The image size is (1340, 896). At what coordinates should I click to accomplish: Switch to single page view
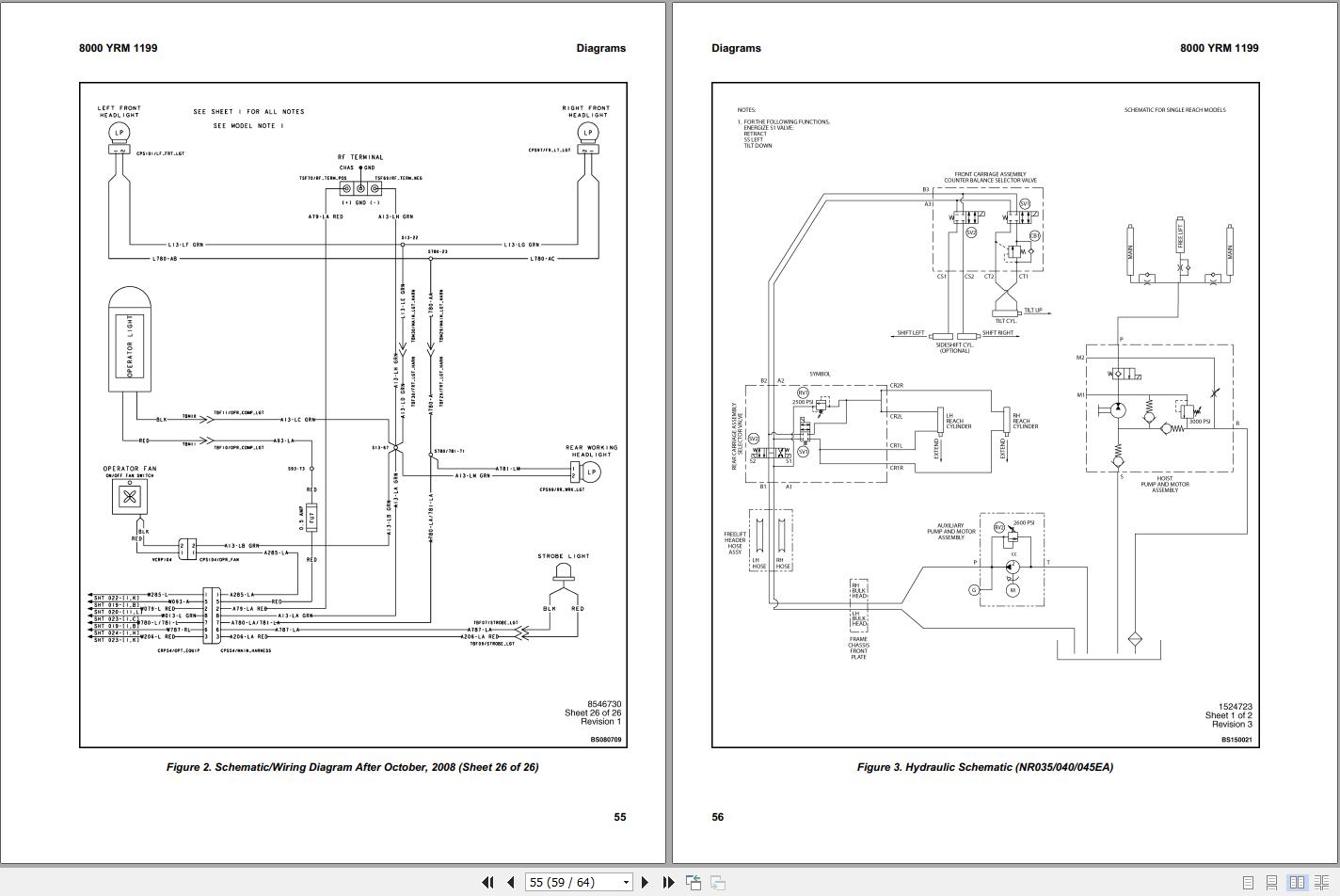pos(1248,883)
